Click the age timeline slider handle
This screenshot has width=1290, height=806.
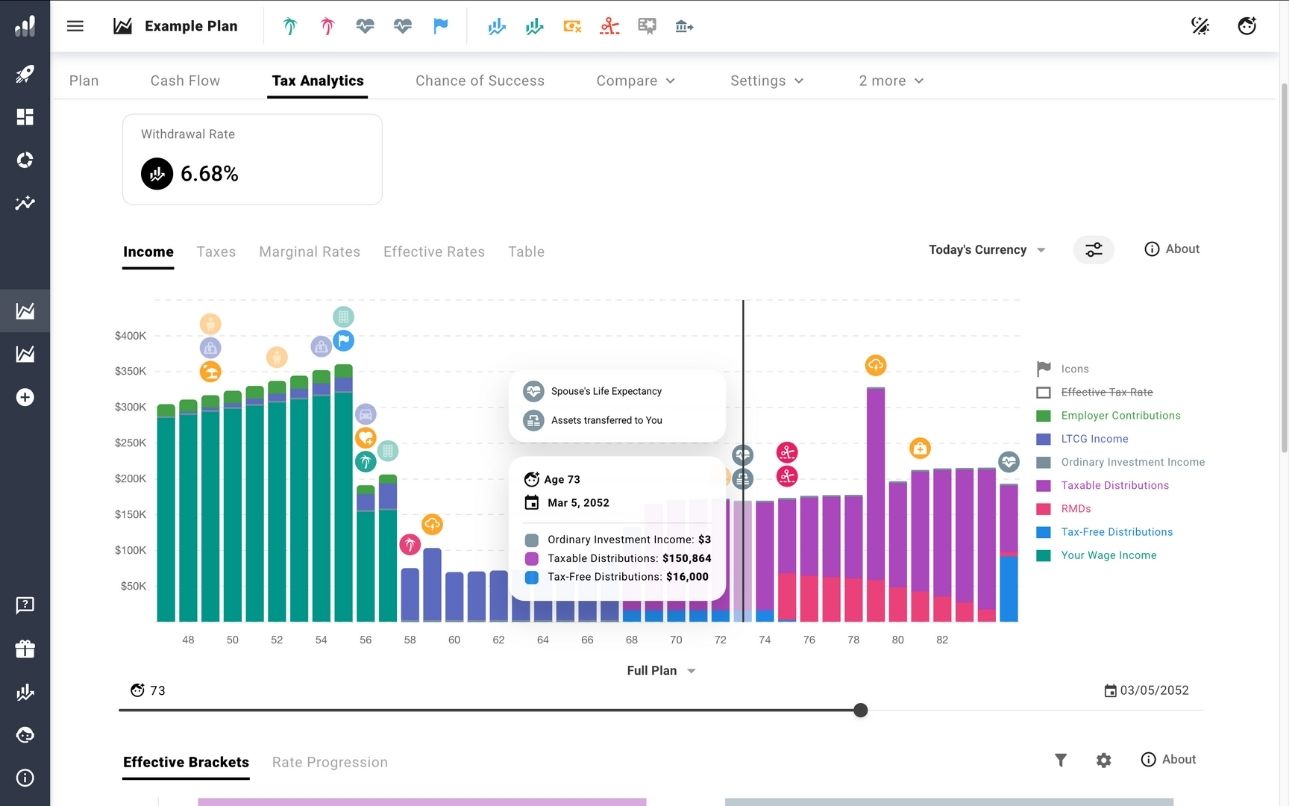pyautogui.click(x=860, y=710)
